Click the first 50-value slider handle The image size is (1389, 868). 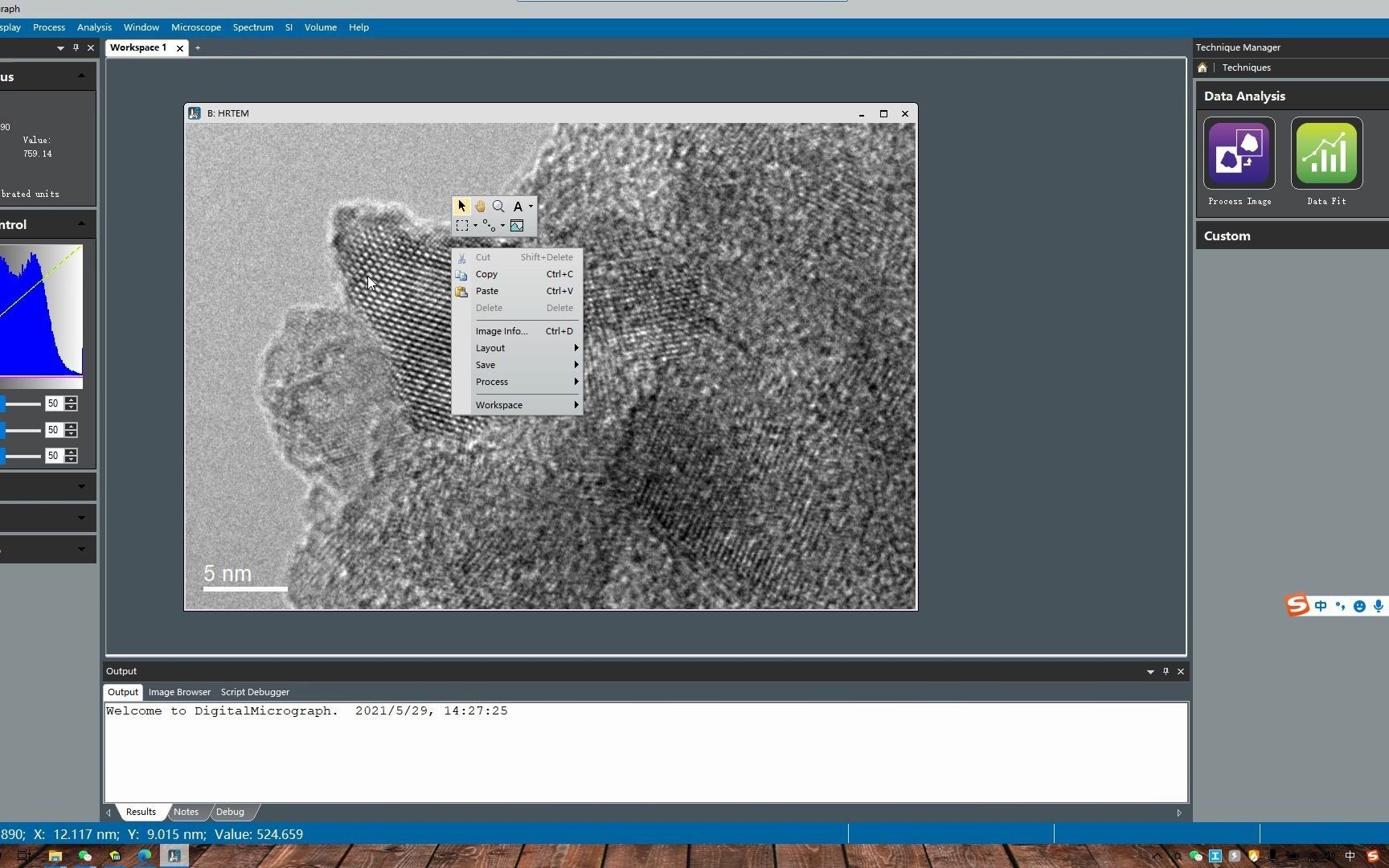click(x=3, y=403)
